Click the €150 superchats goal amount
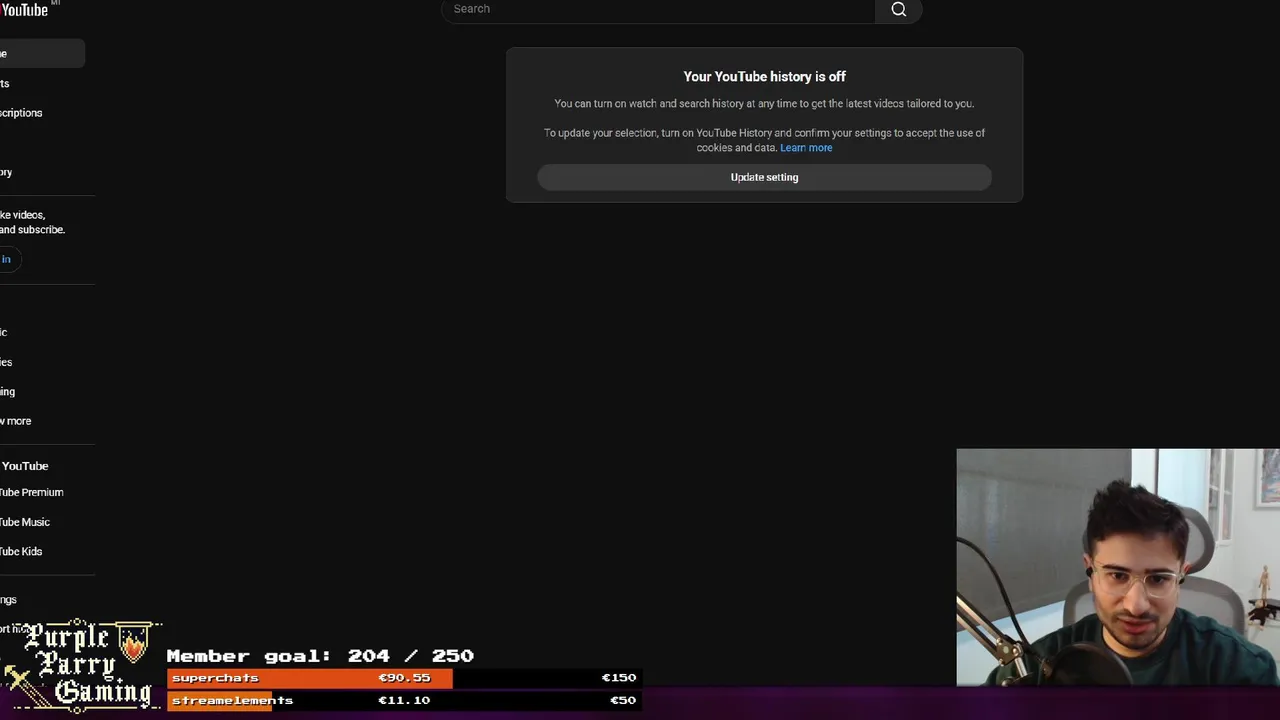Image resolution: width=1280 pixels, height=720 pixels. pos(618,678)
